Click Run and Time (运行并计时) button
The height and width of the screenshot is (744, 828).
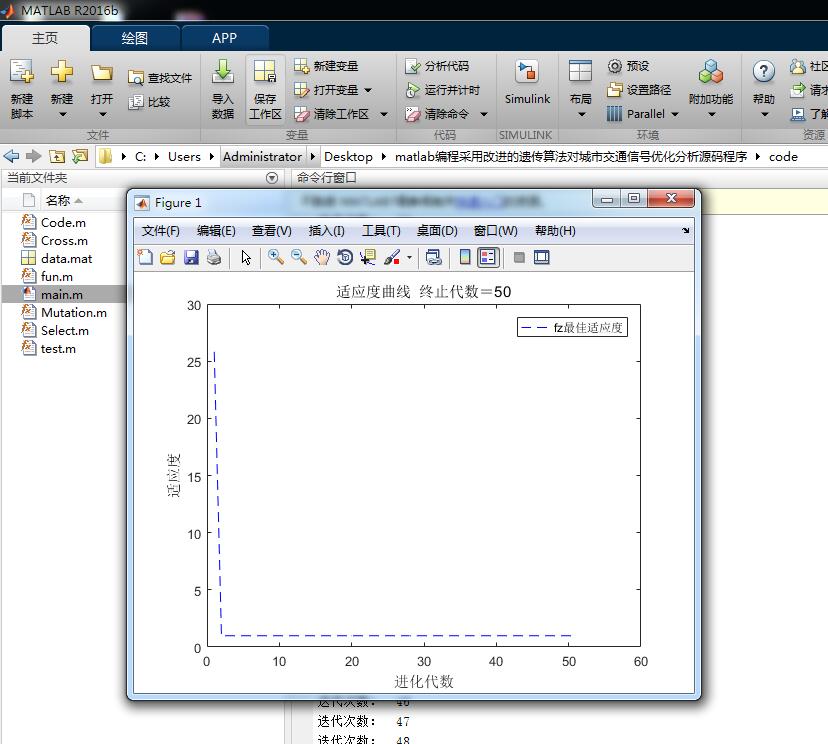click(443, 90)
